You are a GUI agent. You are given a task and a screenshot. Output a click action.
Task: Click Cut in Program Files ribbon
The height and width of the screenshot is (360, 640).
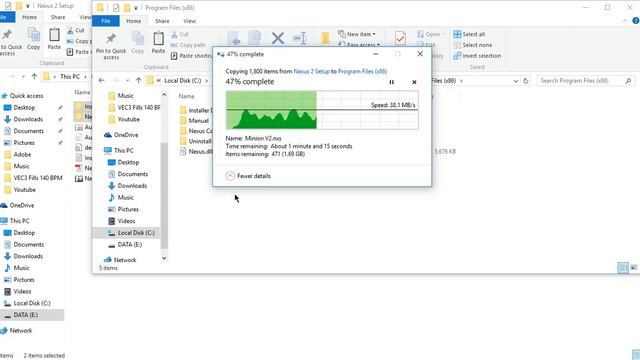pos(180,34)
